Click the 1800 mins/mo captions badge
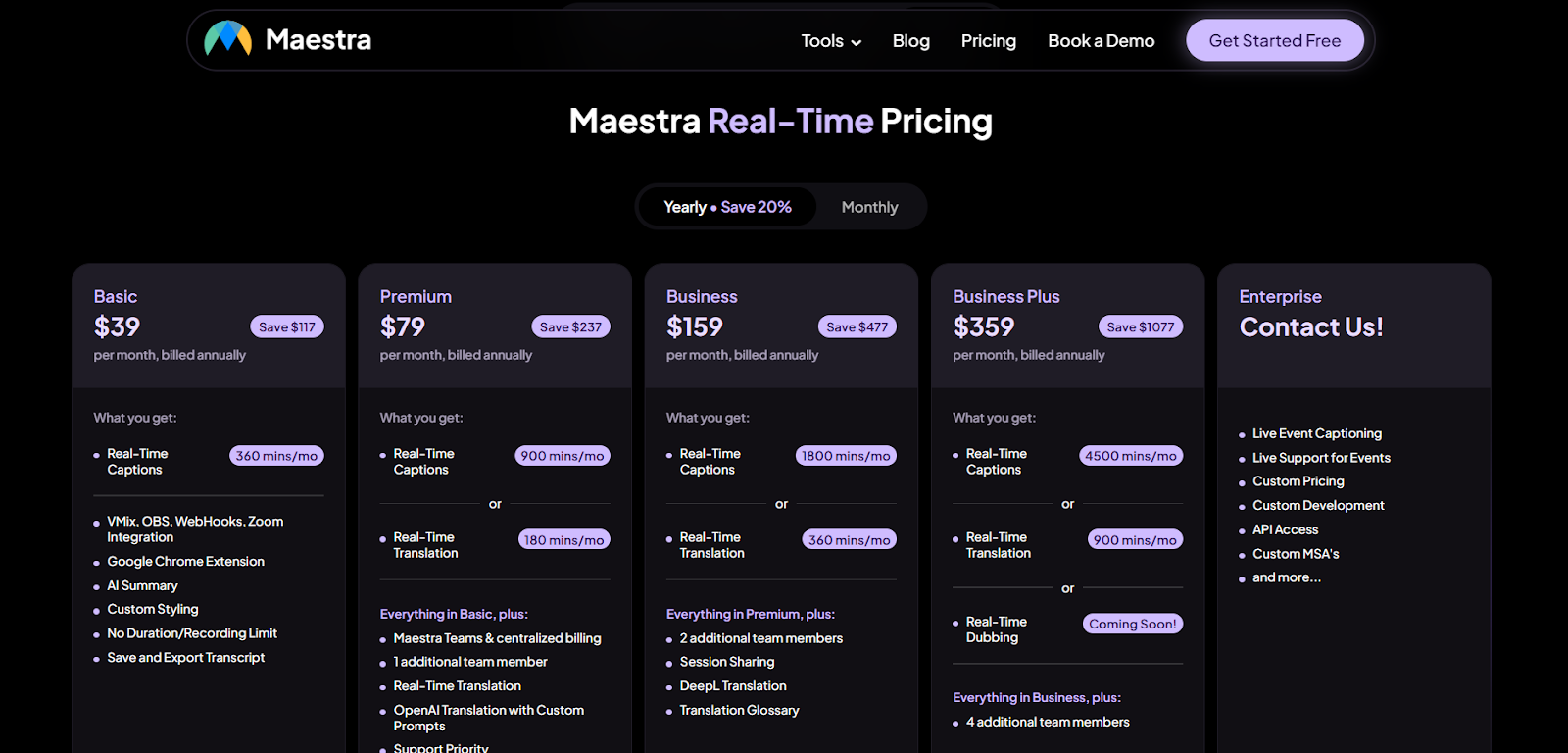This screenshot has height=753, width=1568. (x=846, y=456)
